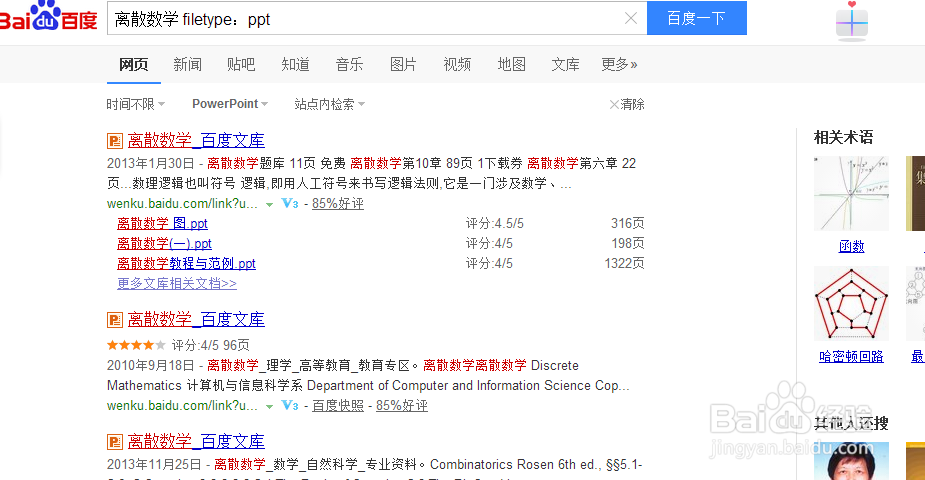Open the 视频 tab

pos(457,64)
